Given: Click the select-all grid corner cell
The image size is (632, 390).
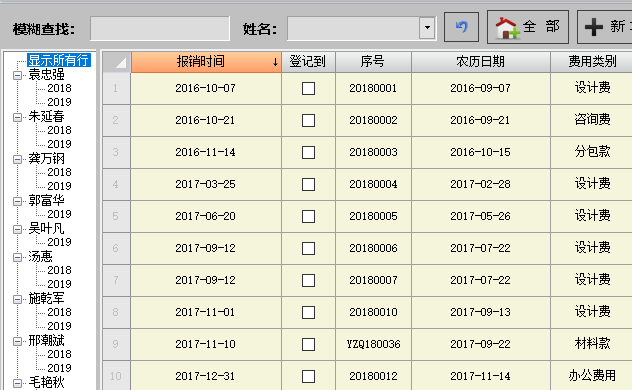Looking at the screenshot, I should pos(116,62).
